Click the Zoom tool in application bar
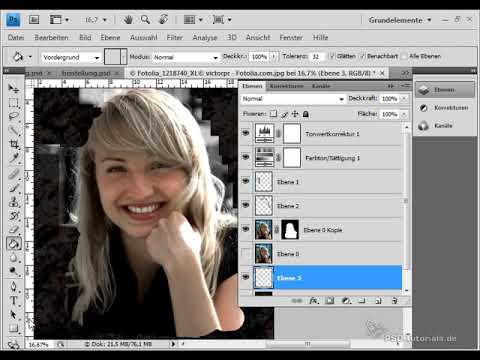The height and width of the screenshot is (360, 480). tap(145, 20)
